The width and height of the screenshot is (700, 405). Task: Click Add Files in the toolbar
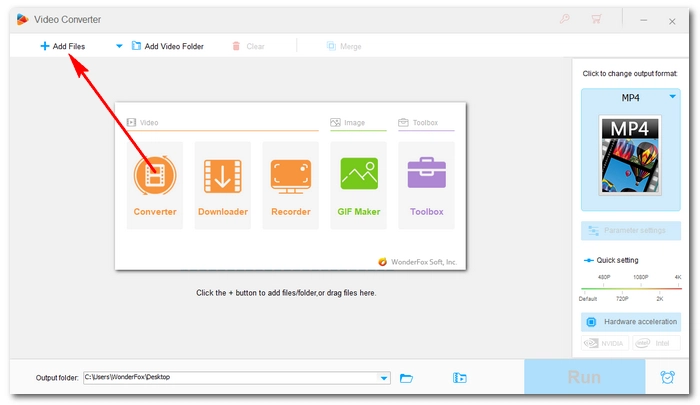[62, 46]
